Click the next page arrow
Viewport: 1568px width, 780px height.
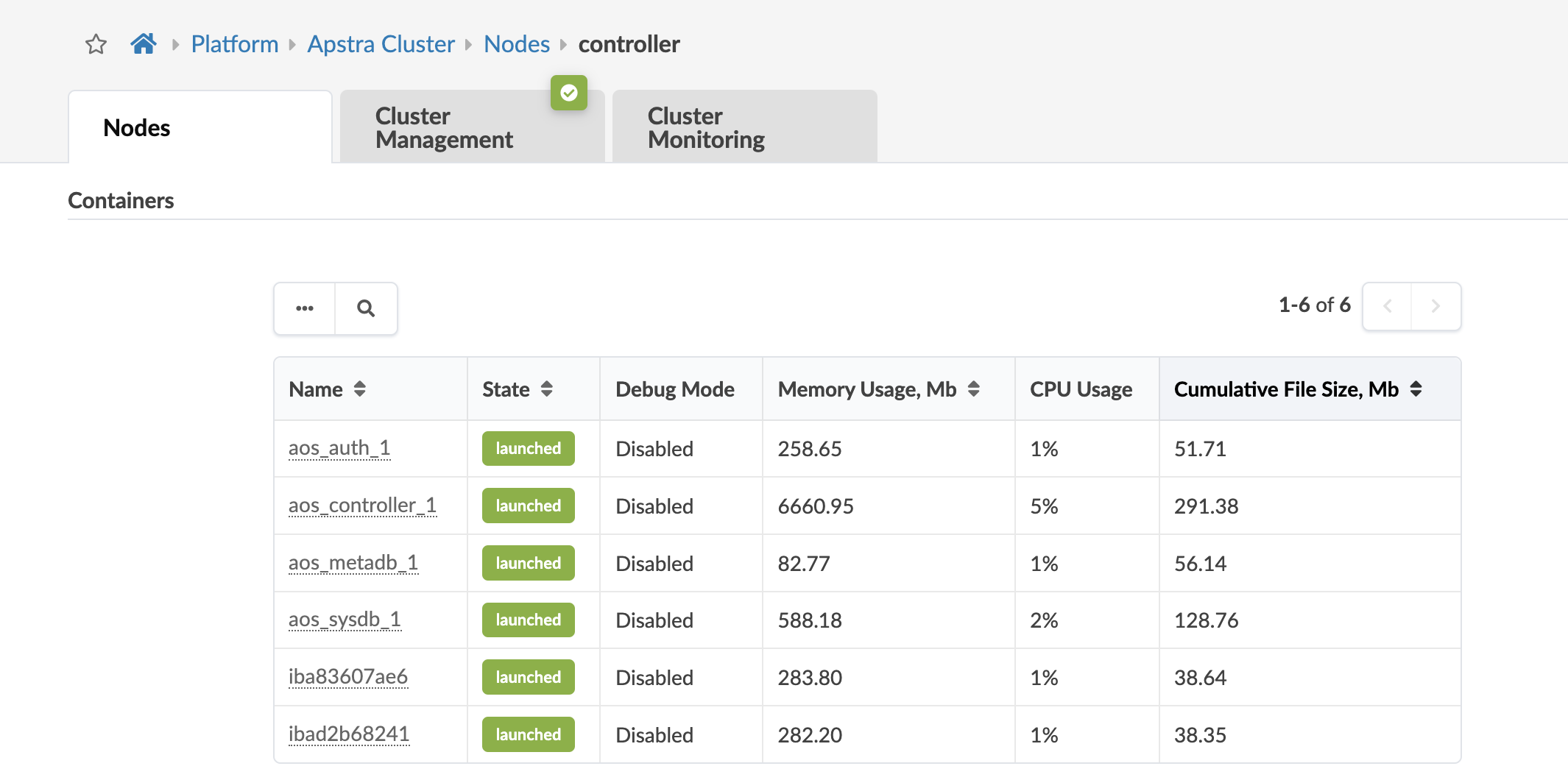1435,306
